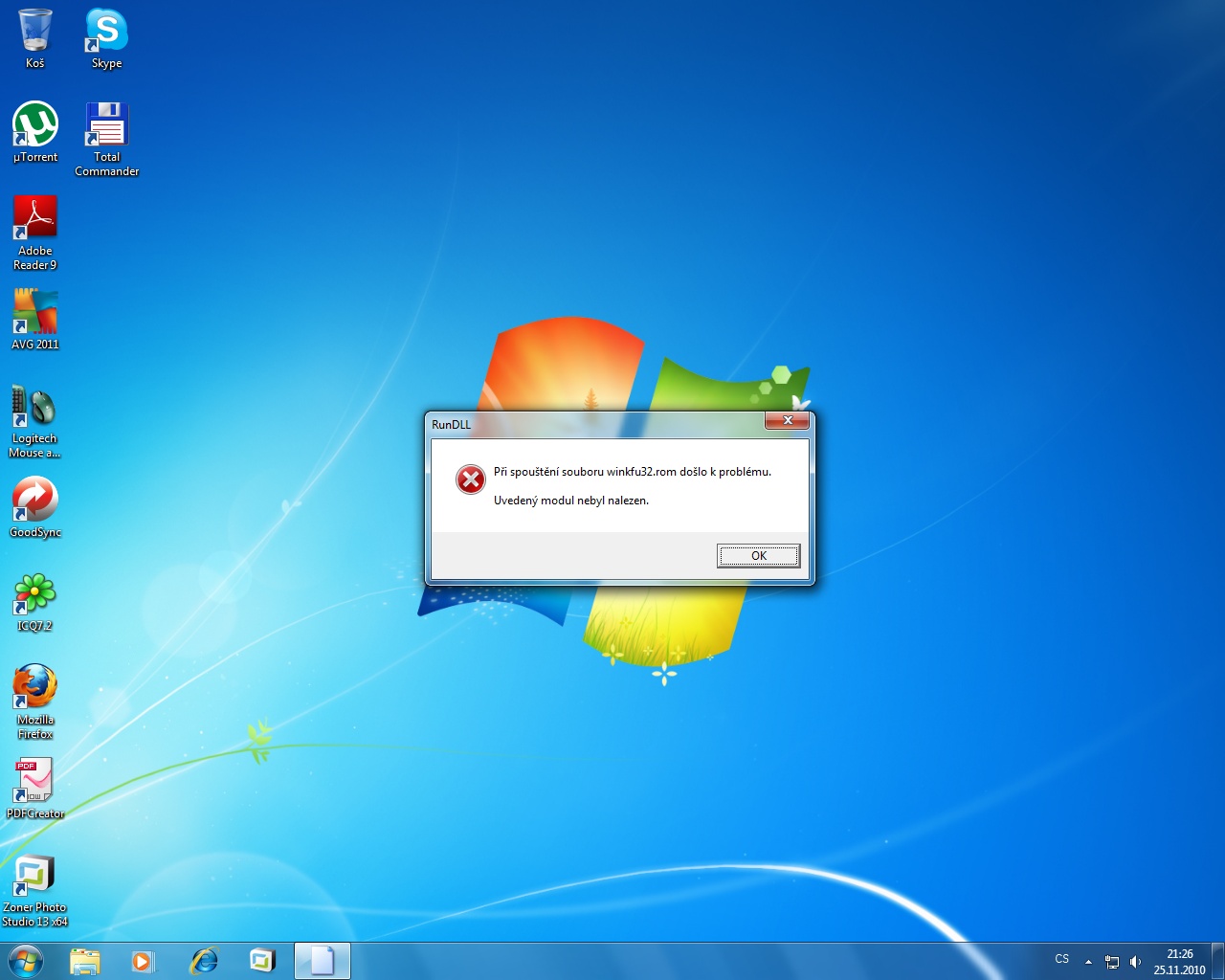The height and width of the screenshot is (980, 1225).
Task: Select Zoner Photo Studio 13 x64 icon
Action: pos(35,875)
